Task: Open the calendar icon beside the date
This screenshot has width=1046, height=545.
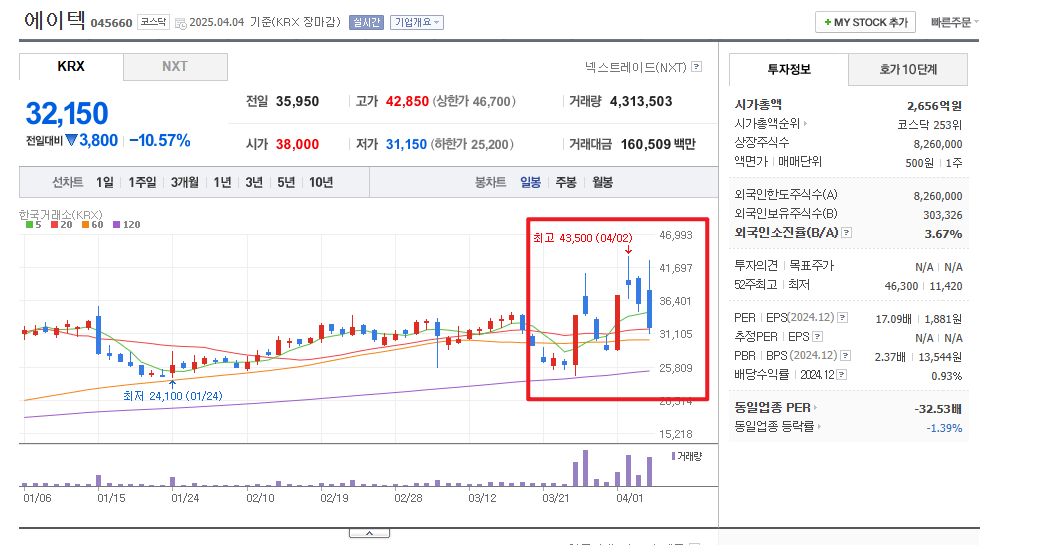Action: coord(181,23)
